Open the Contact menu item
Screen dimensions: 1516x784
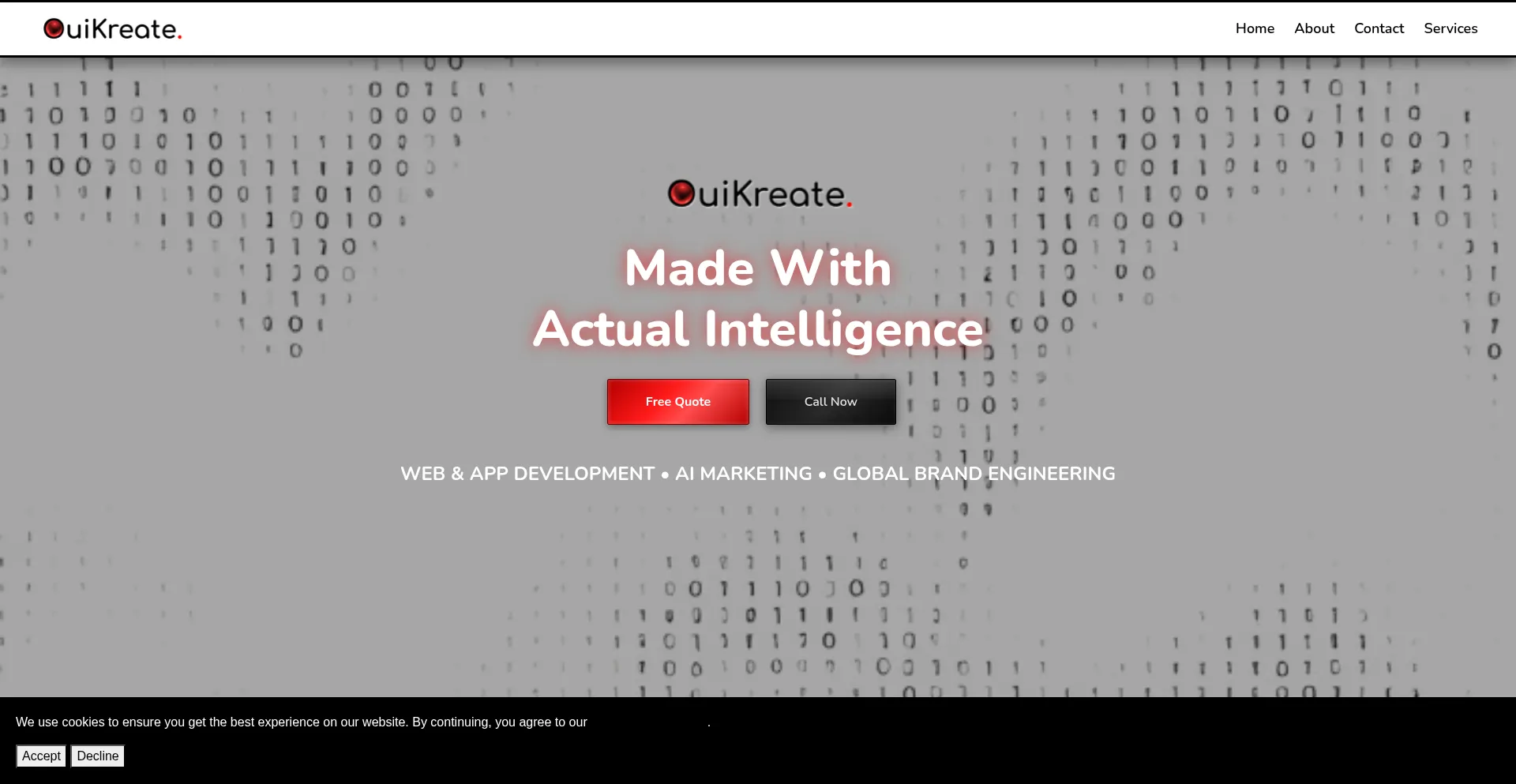1379,28
